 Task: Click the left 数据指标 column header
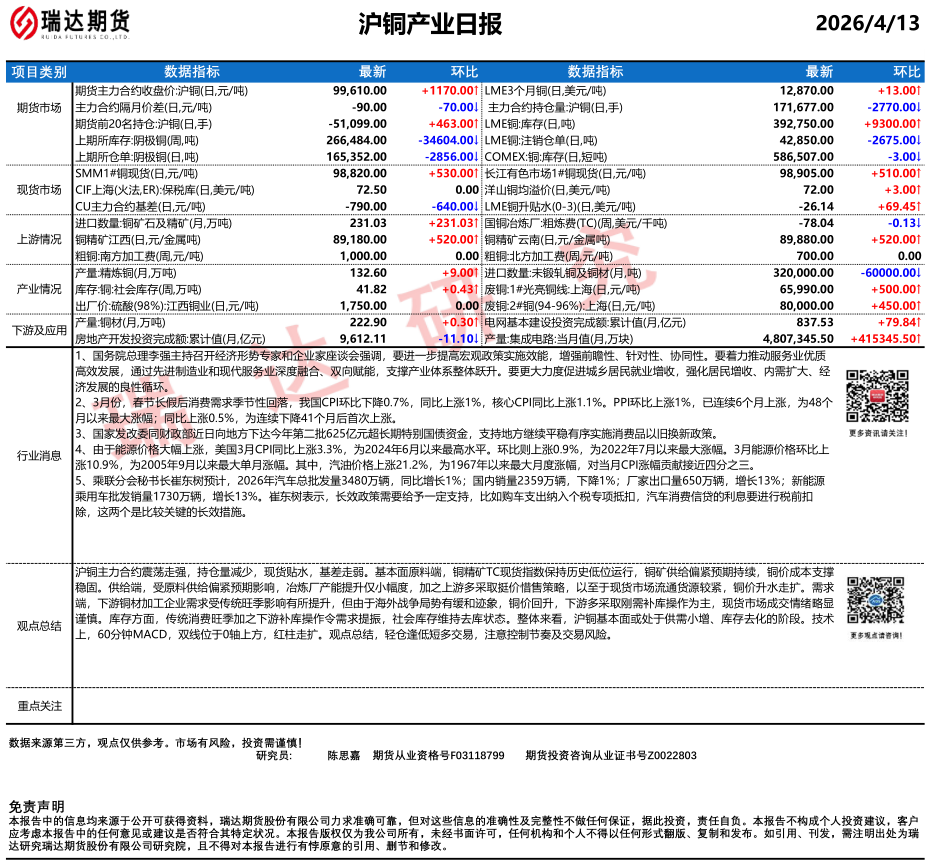coord(192,72)
